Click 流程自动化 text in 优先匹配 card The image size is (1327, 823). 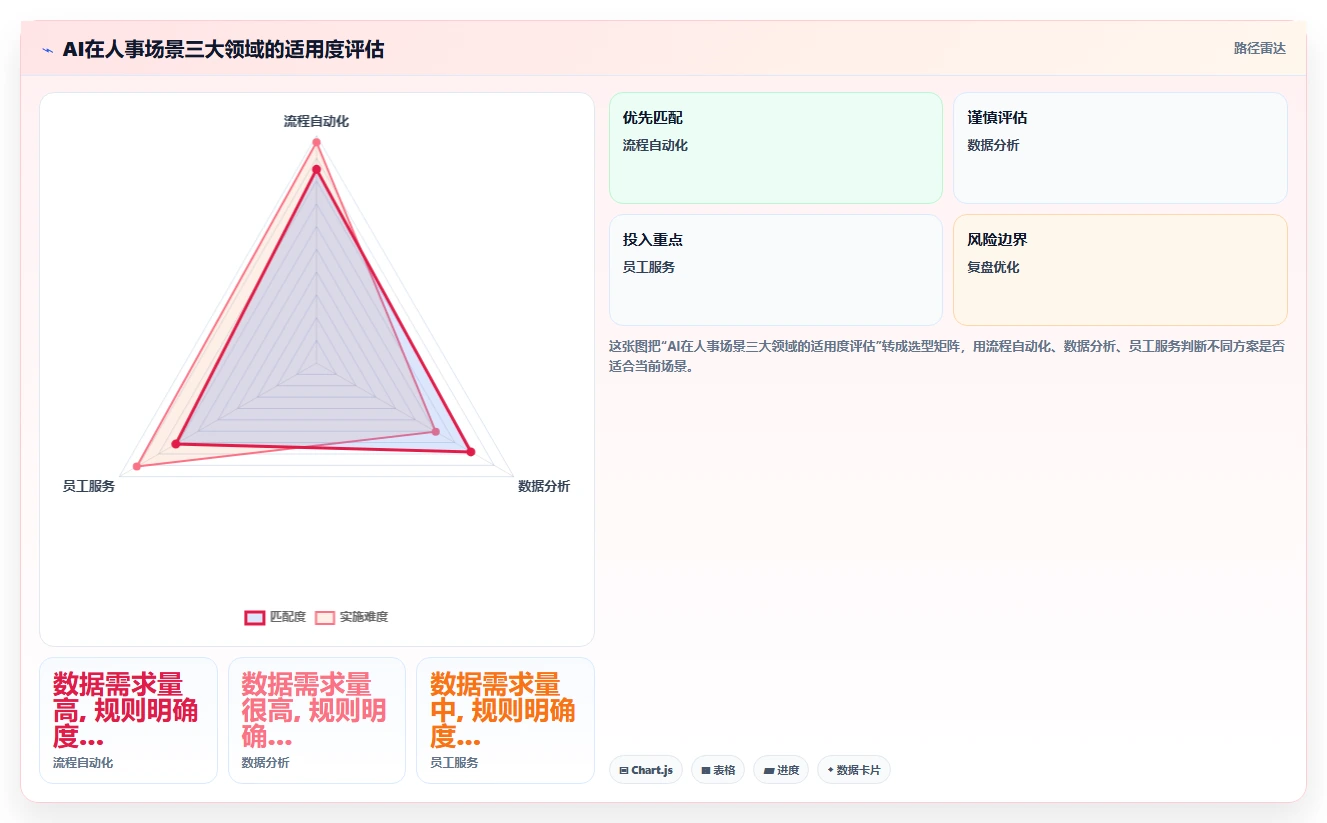tap(655, 145)
